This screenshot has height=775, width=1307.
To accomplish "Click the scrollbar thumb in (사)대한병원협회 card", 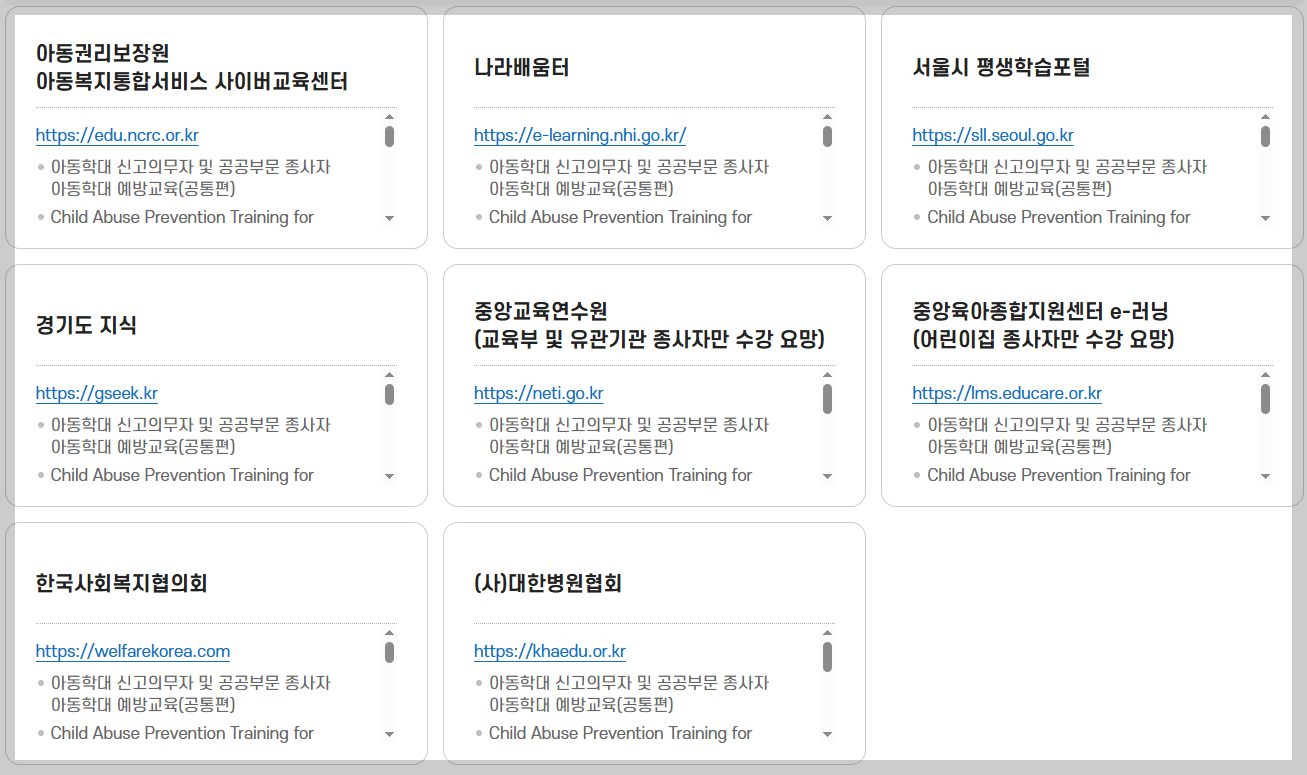I will pyautogui.click(x=827, y=657).
